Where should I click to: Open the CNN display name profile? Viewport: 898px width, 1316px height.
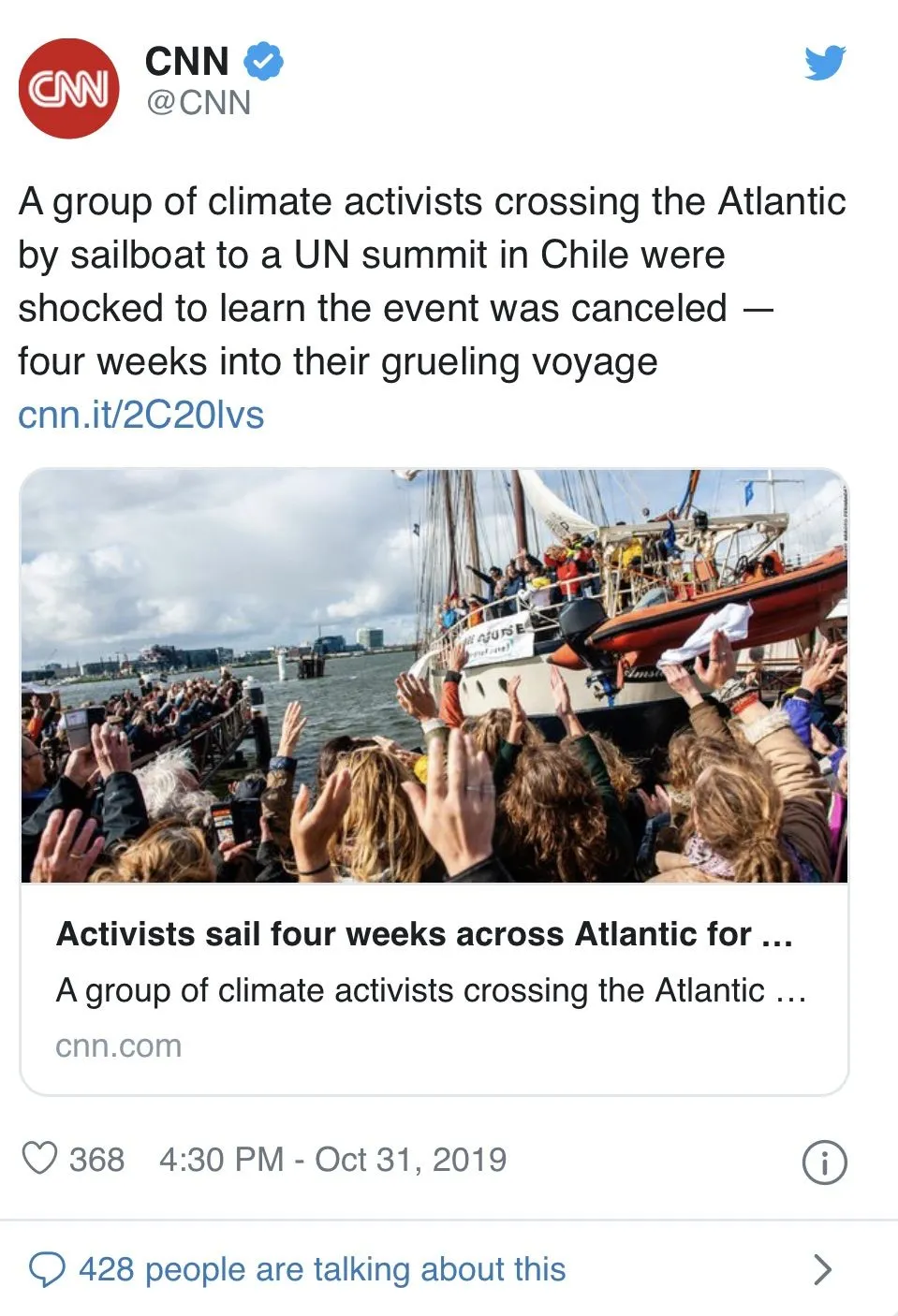point(187,62)
